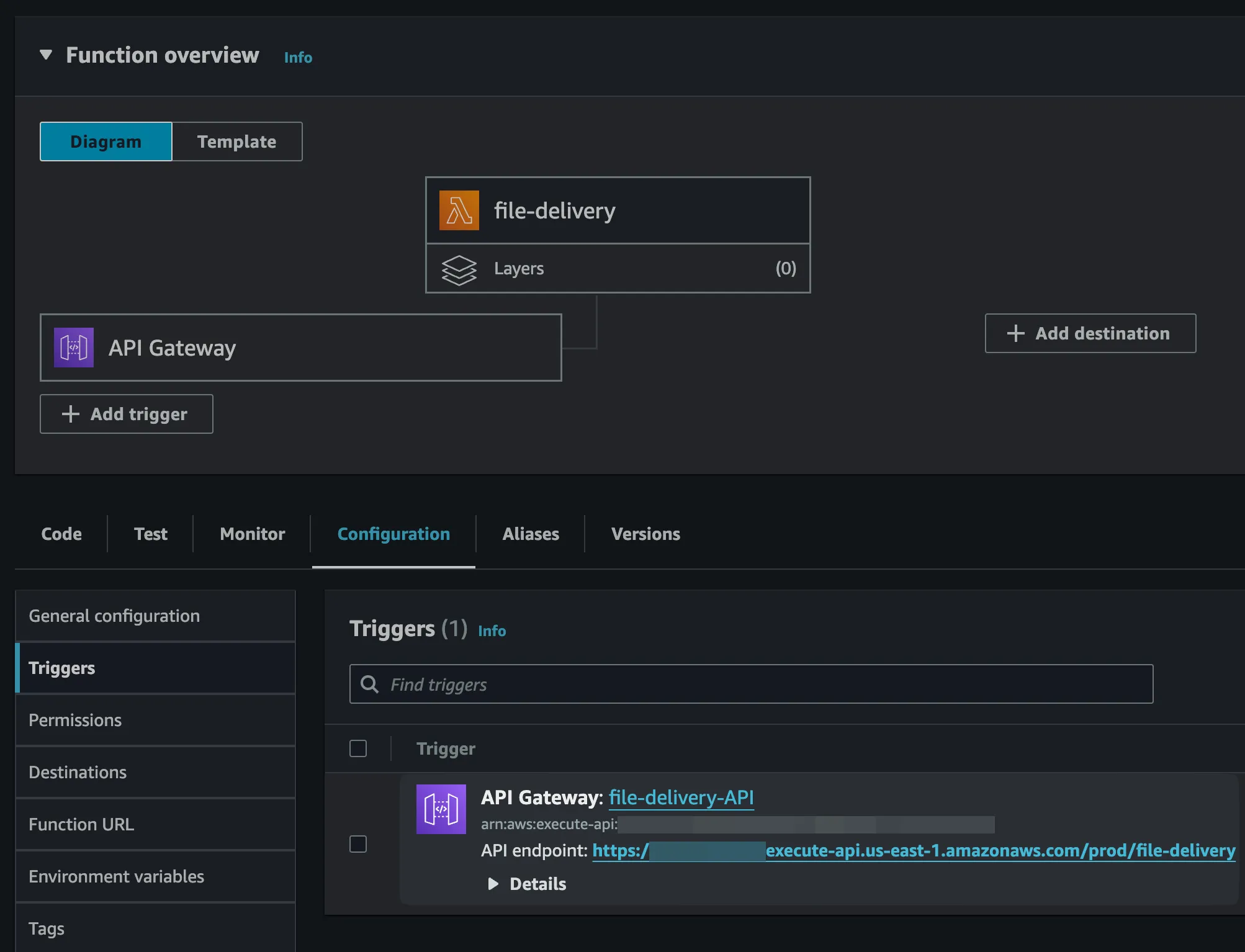Open the file-delivery-API link
The width and height of the screenshot is (1245, 952).
point(681,797)
